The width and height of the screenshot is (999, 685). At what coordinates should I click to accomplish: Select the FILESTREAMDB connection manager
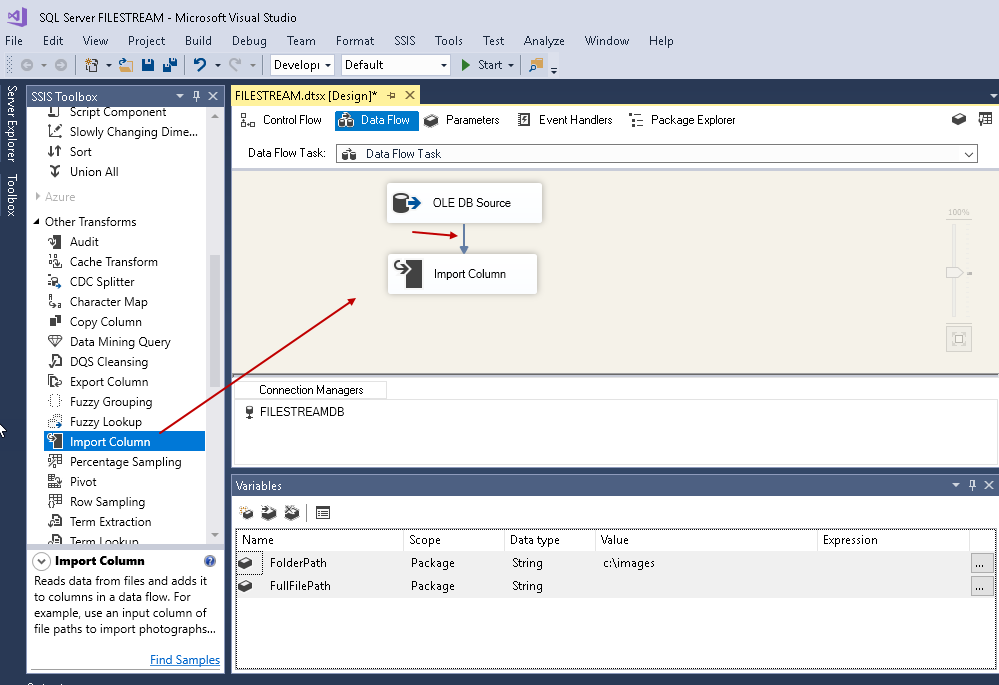tap(295, 412)
